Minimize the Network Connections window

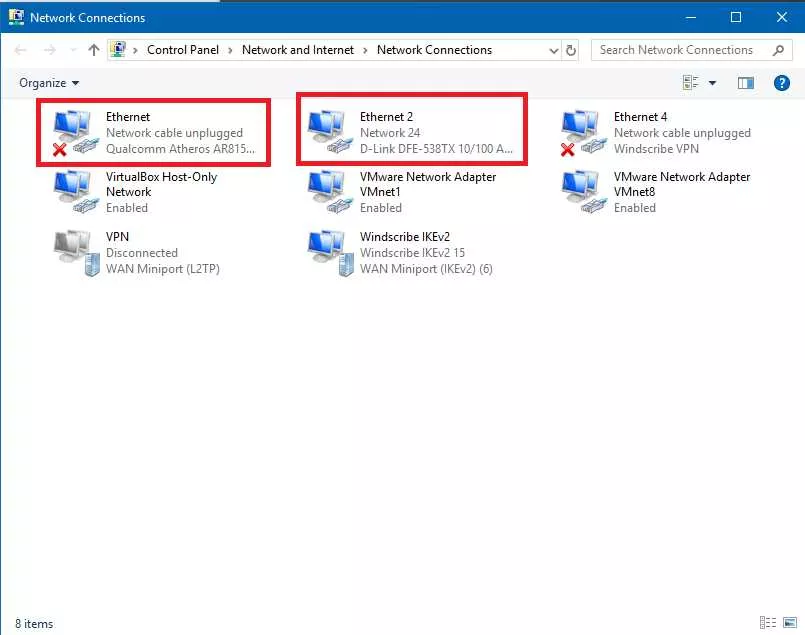click(691, 17)
